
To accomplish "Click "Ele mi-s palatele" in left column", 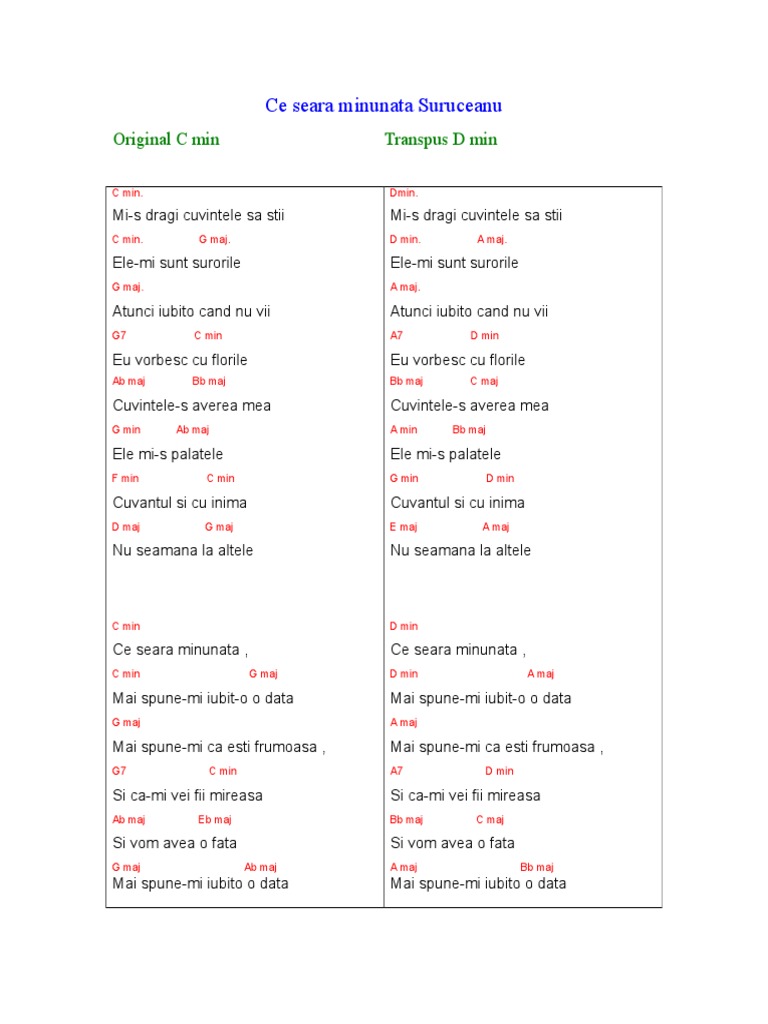I will point(168,454).
